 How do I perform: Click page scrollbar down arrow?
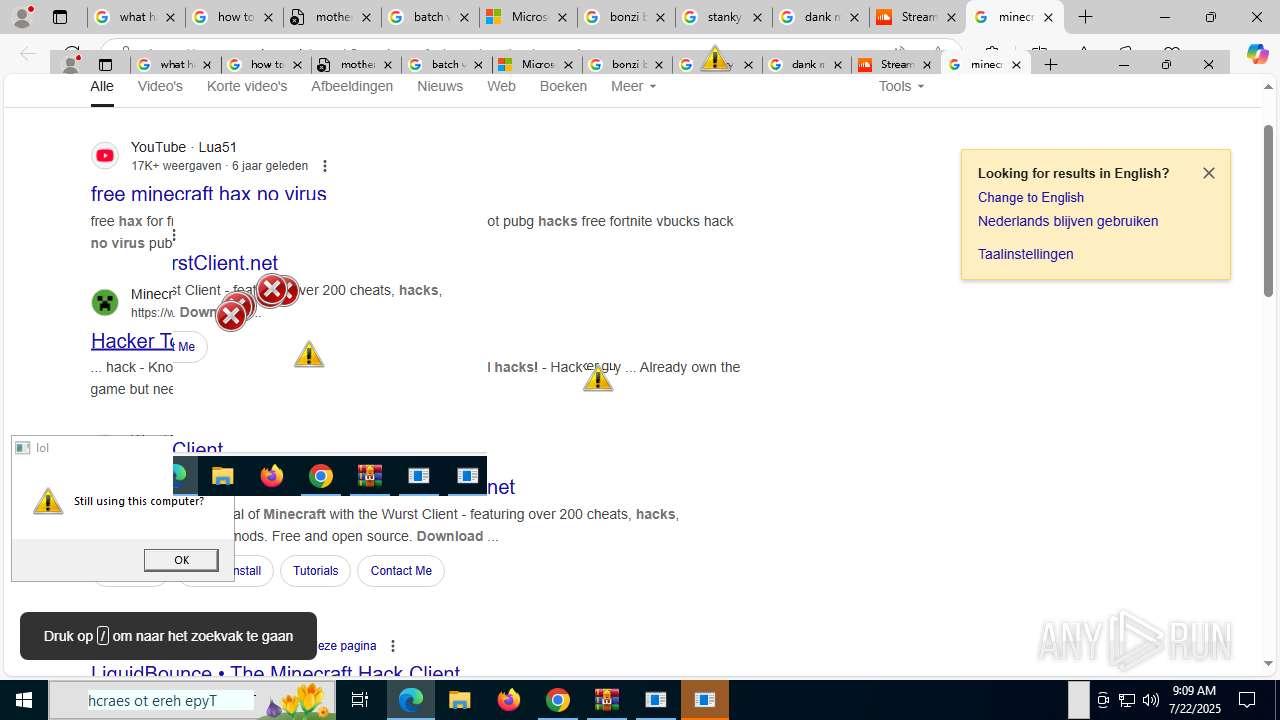tap(1269, 663)
